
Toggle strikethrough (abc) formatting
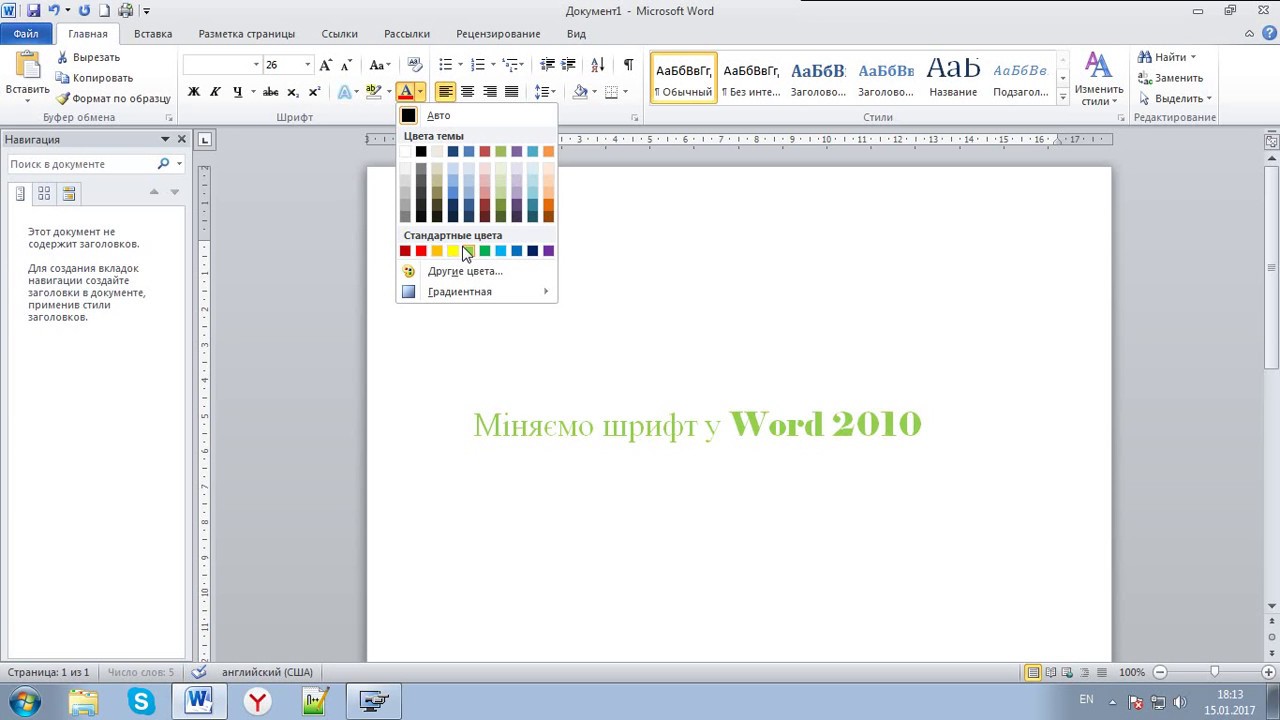(270, 92)
